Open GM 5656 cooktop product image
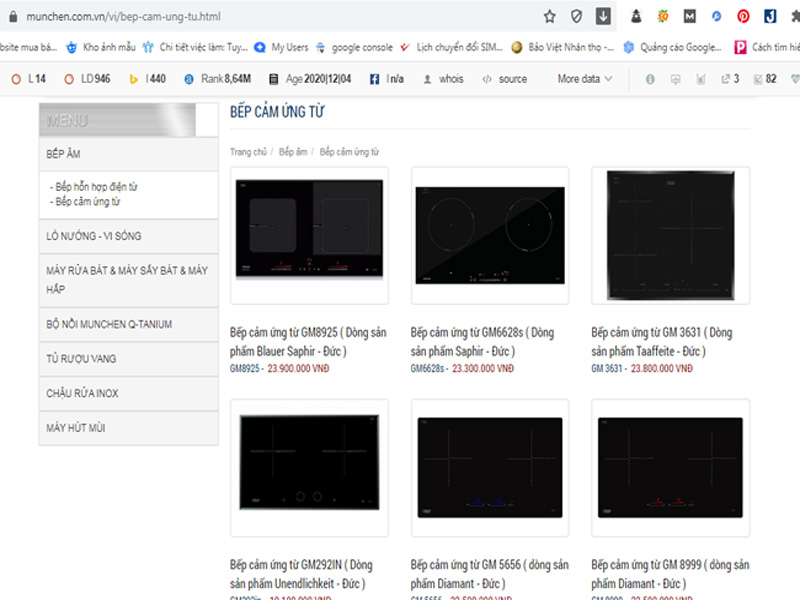The height and width of the screenshot is (600, 800). click(x=490, y=468)
